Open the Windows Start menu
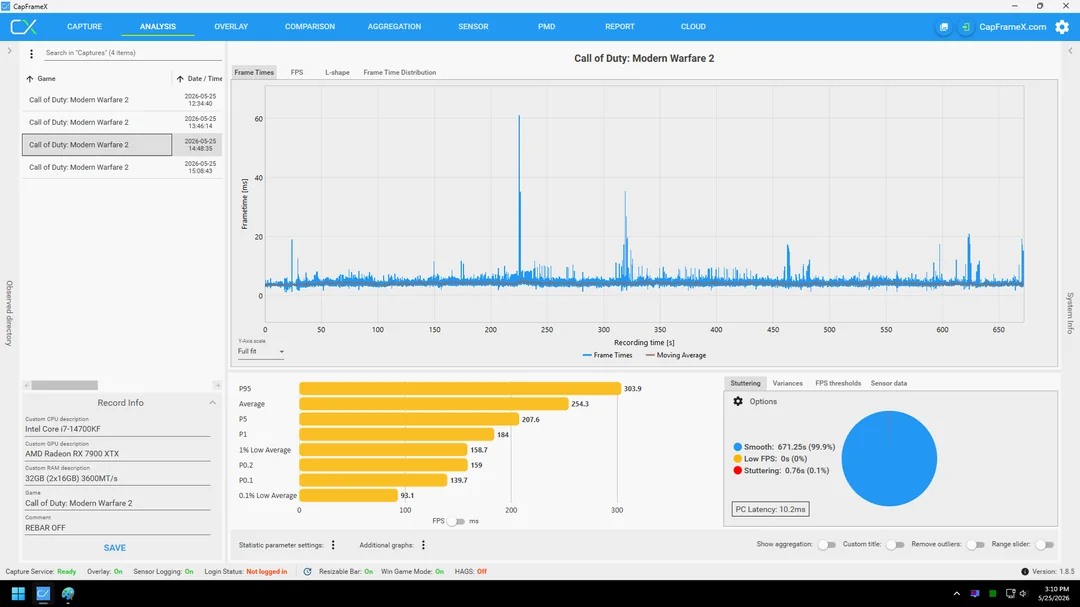The image size is (1080, 607). (x=19, y=593)
